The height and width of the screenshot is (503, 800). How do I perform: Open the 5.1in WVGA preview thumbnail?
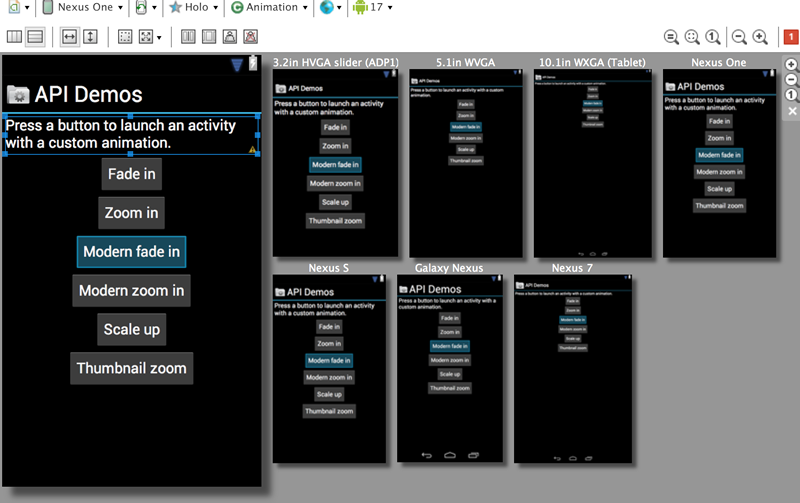[x=466, y=163]
